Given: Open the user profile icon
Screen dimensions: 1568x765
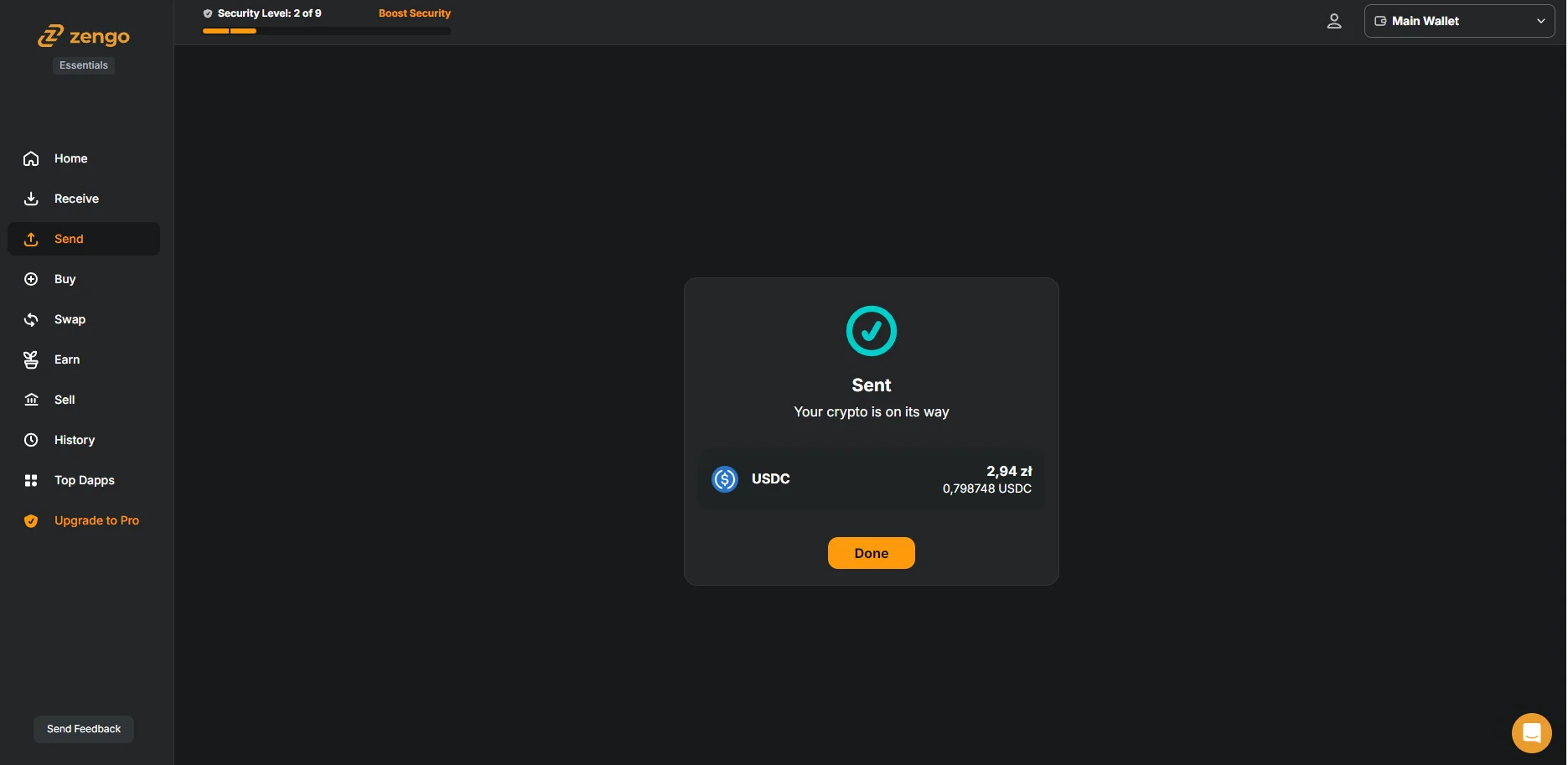Looking at the screenshot, I should point(1333,21).
